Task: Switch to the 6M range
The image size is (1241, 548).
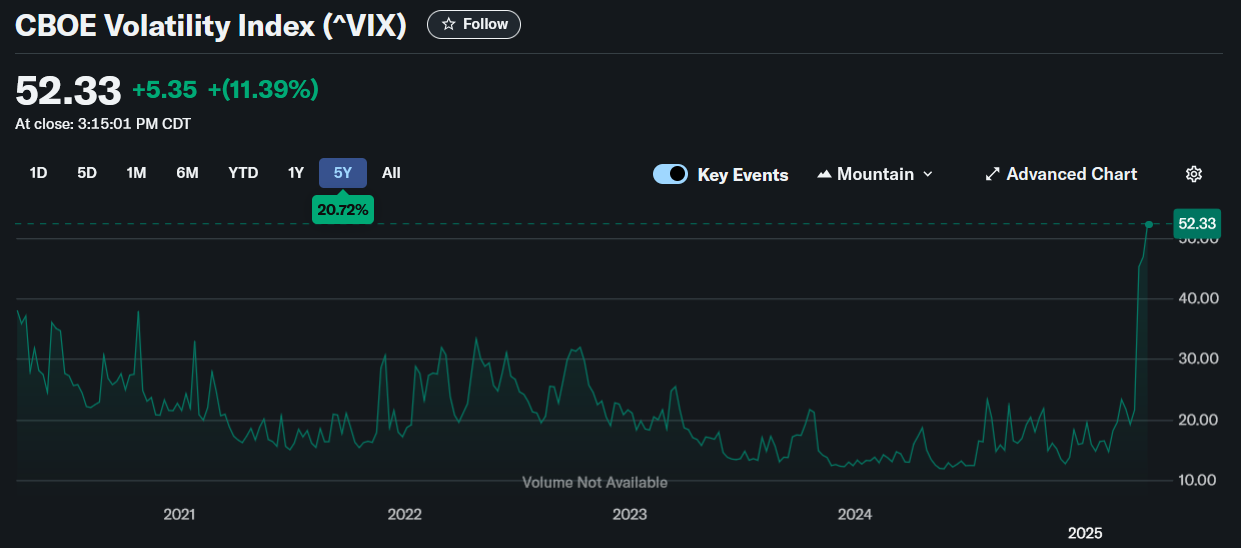Action: (187, 173)
